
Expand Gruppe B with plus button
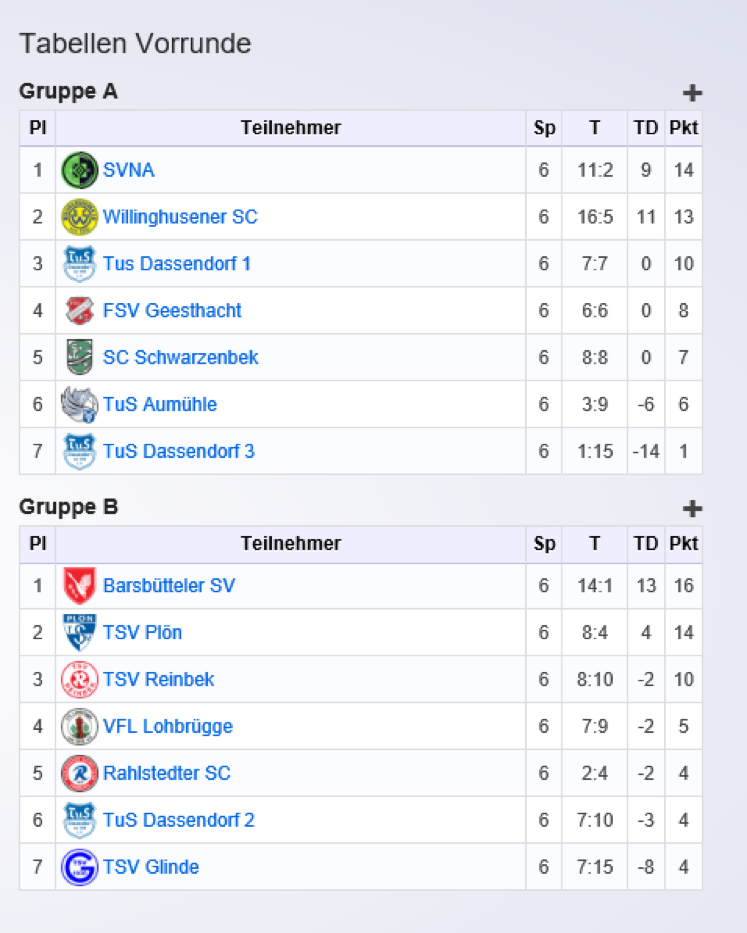tap(692, 509)
